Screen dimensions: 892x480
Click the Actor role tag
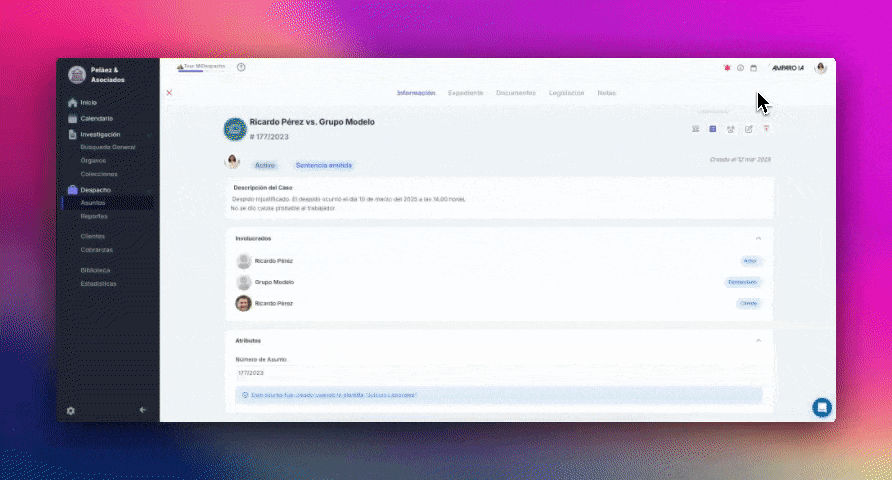tap(750, 261)
